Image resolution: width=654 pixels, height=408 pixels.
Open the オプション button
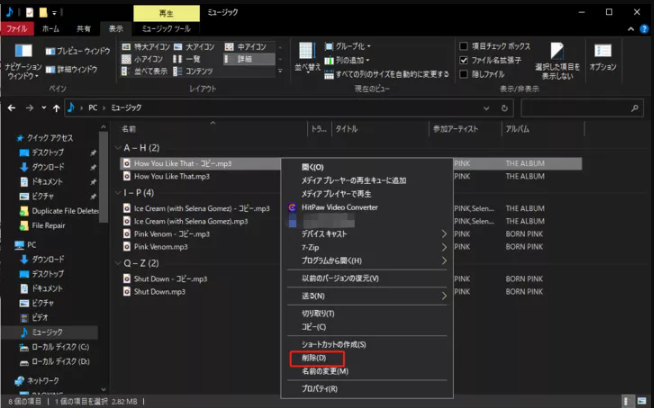point(603,58)
